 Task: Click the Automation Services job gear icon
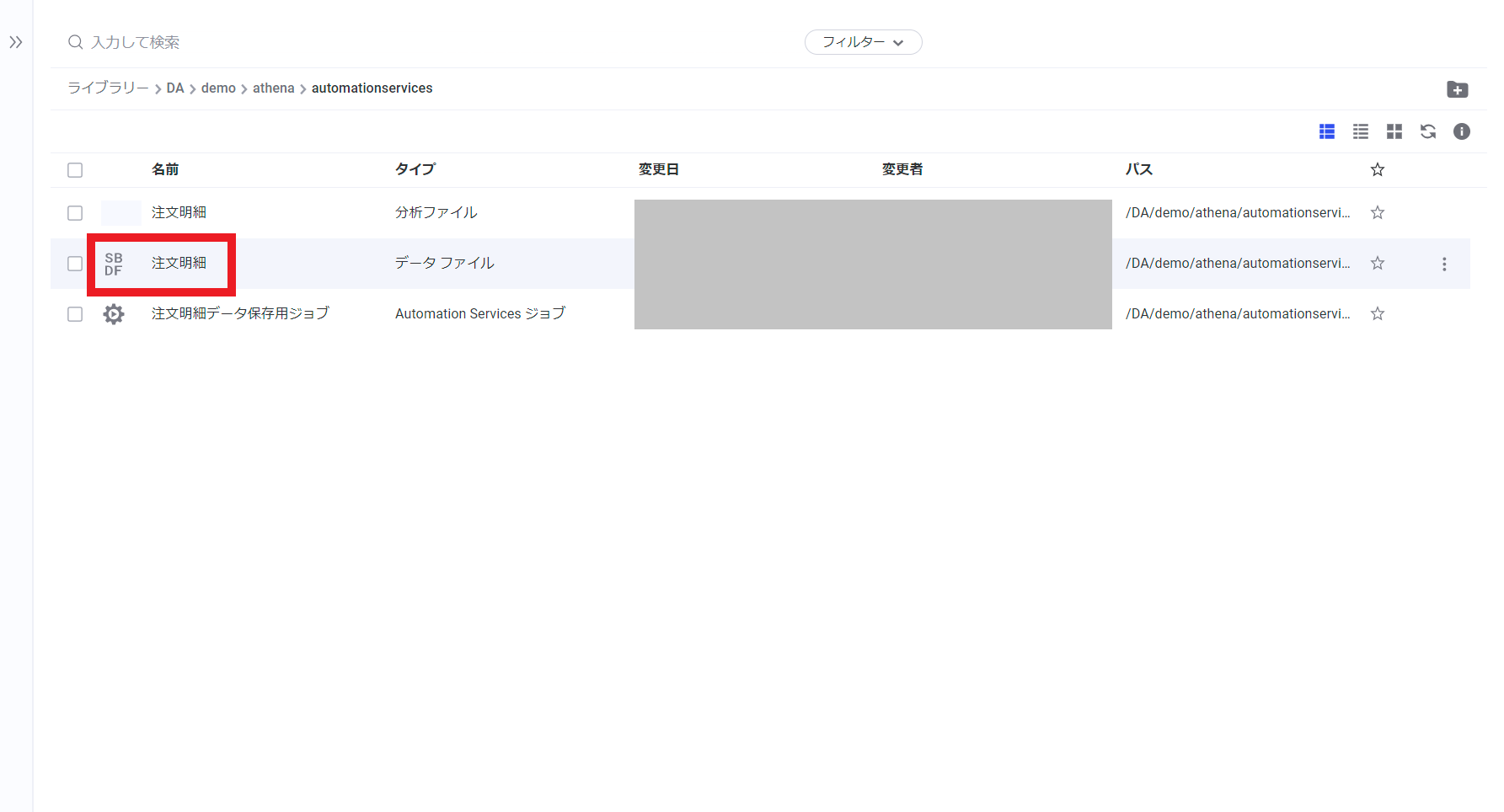point(114,314)
